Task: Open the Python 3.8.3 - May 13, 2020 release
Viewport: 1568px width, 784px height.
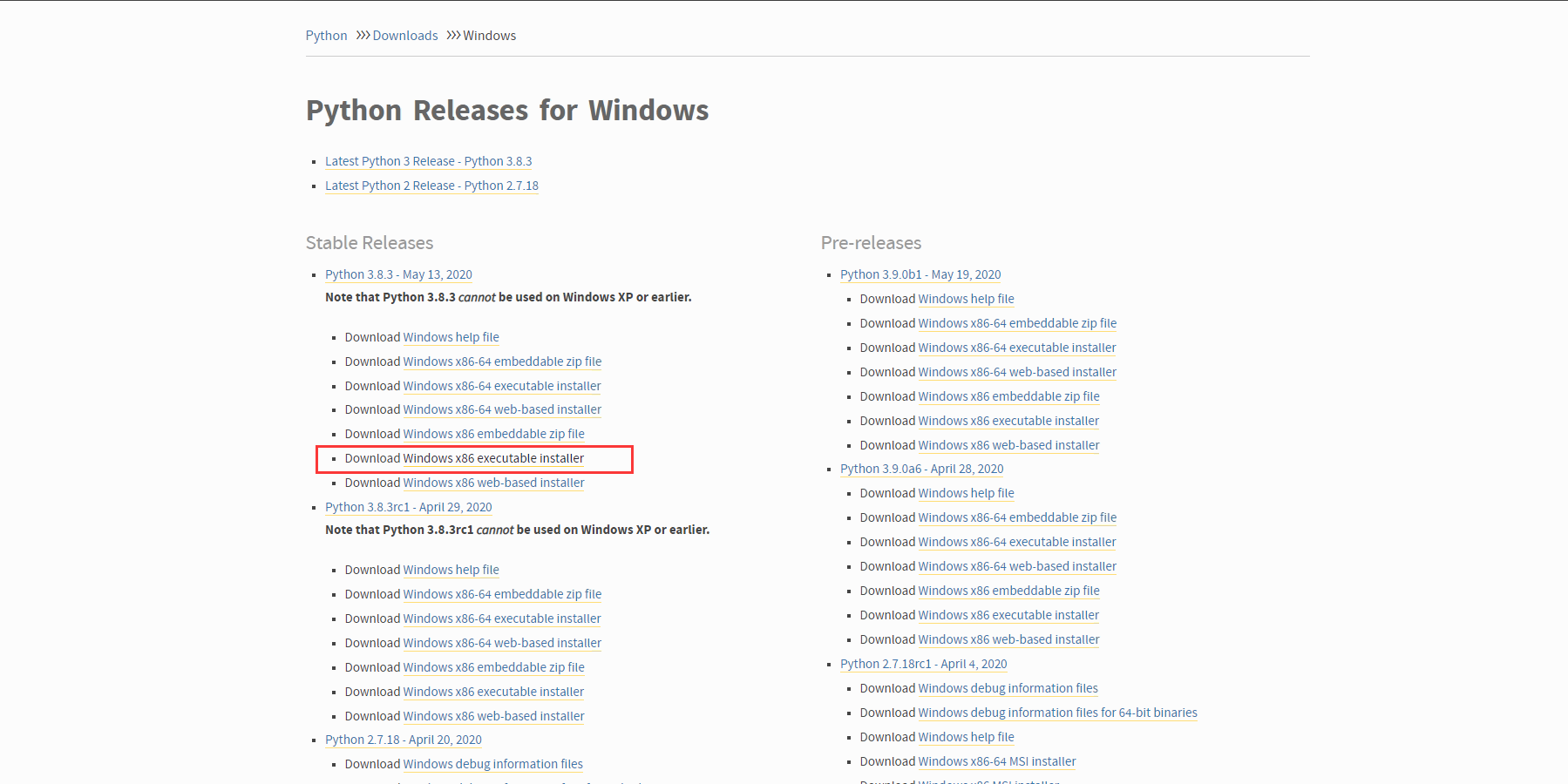Action: 398,274
